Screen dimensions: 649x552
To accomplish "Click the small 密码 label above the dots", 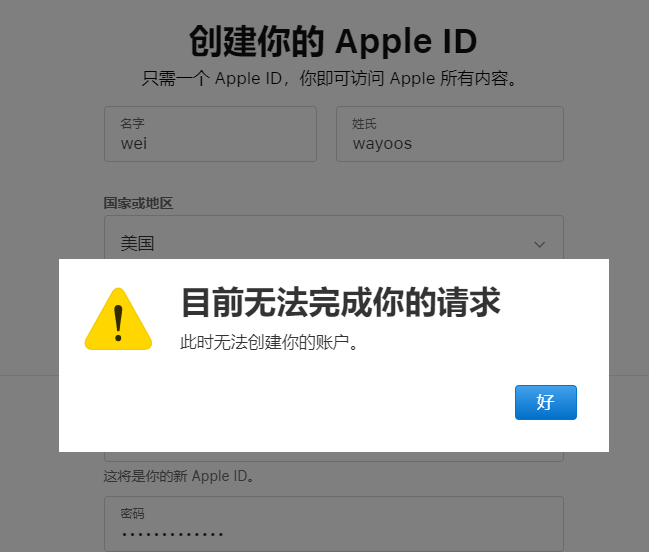I will tap(132, 514).
